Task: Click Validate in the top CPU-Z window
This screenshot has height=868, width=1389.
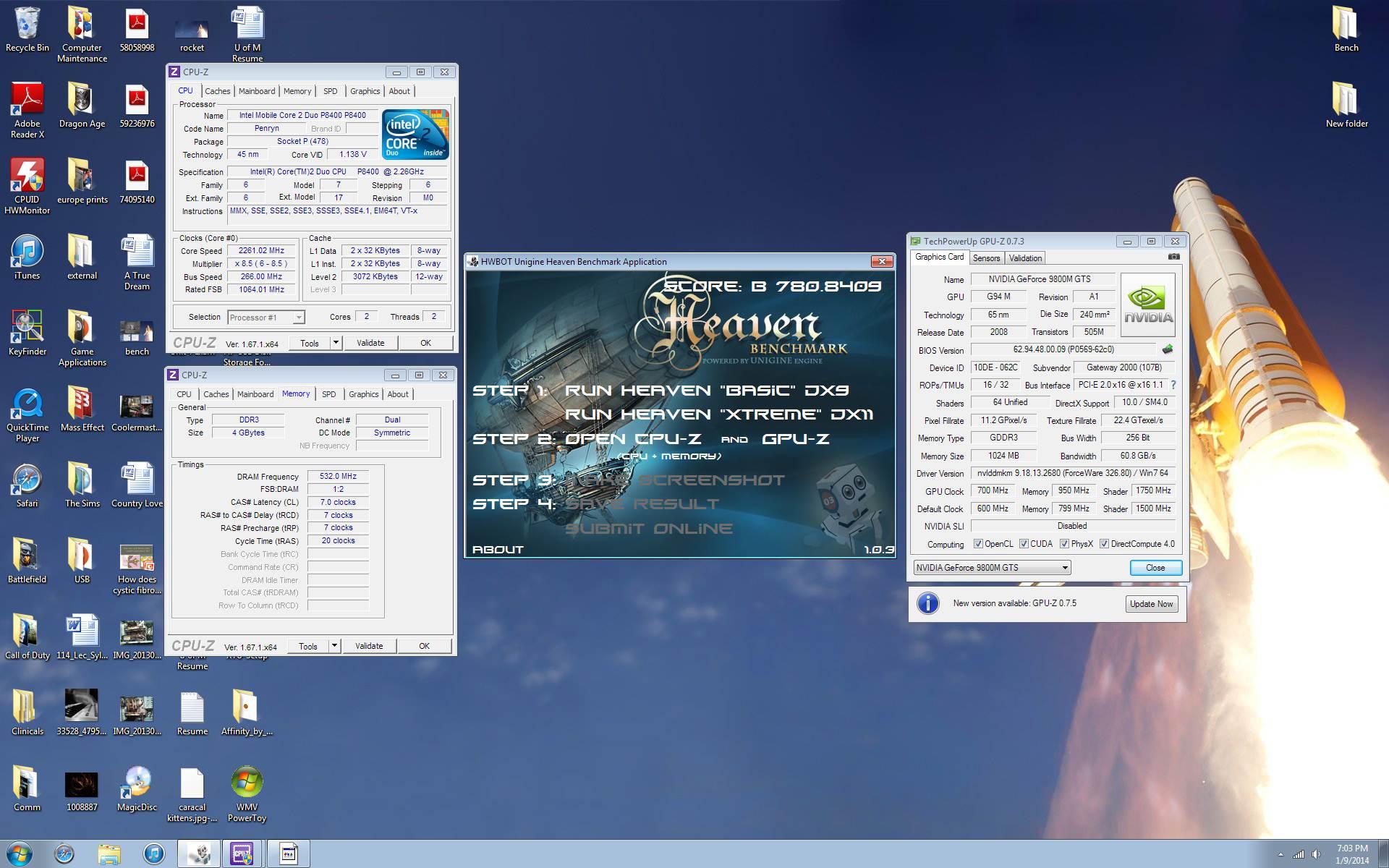Action: pos(370,343)
